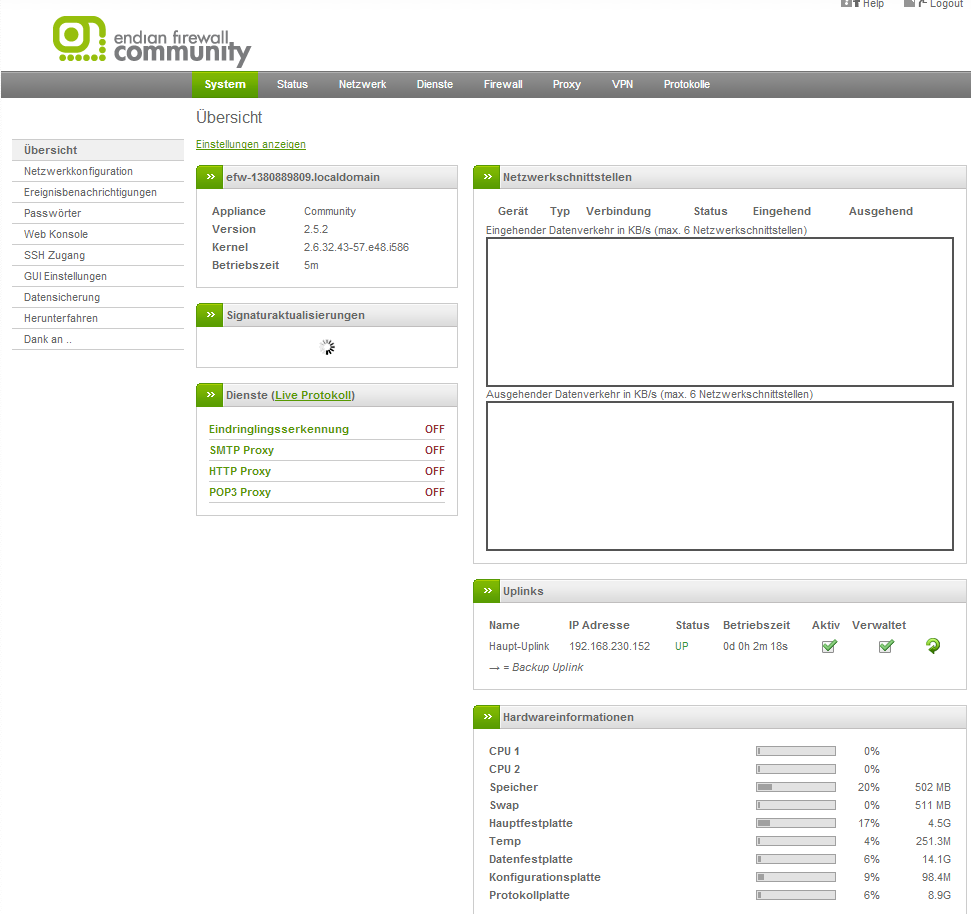Click the Speicher usage bar

(x=795, y=787)
